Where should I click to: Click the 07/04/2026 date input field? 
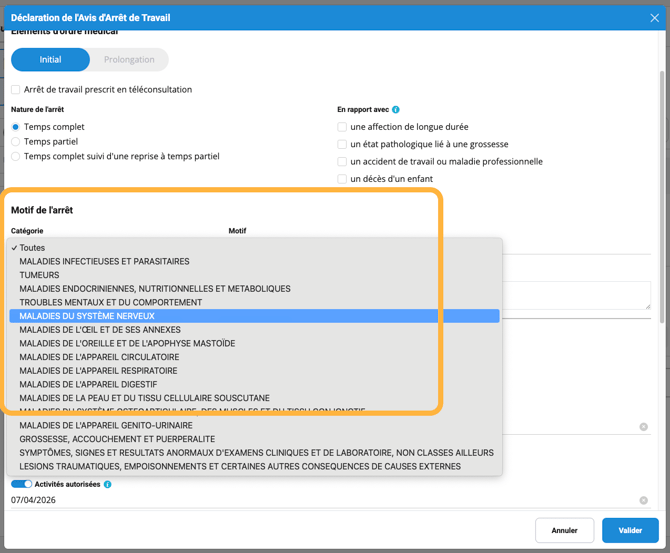(x=300, y=500)
